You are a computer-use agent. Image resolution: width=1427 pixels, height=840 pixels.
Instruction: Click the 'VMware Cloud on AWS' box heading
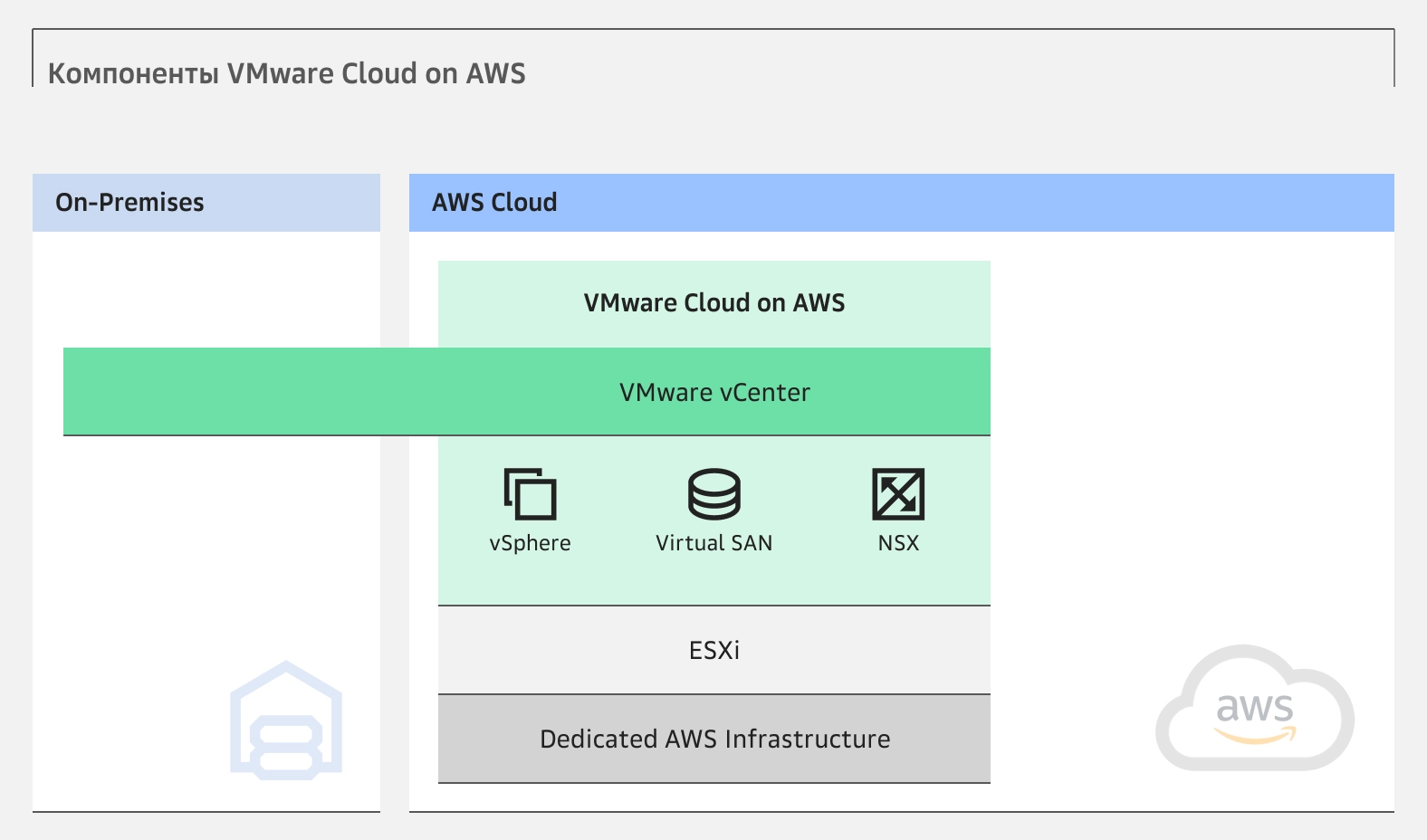point(714,302)
